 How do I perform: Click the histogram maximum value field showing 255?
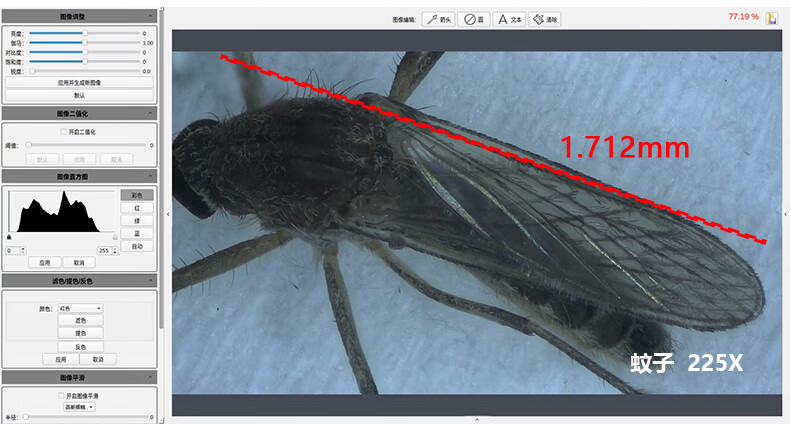coord(104,250)
